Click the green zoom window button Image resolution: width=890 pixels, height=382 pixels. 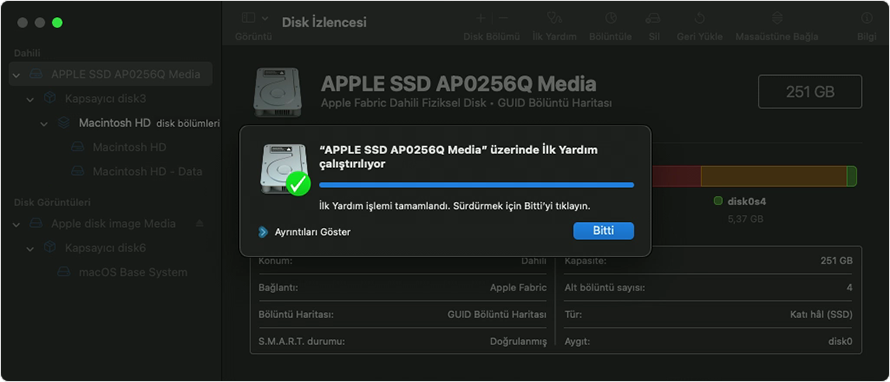coord(57,23)
